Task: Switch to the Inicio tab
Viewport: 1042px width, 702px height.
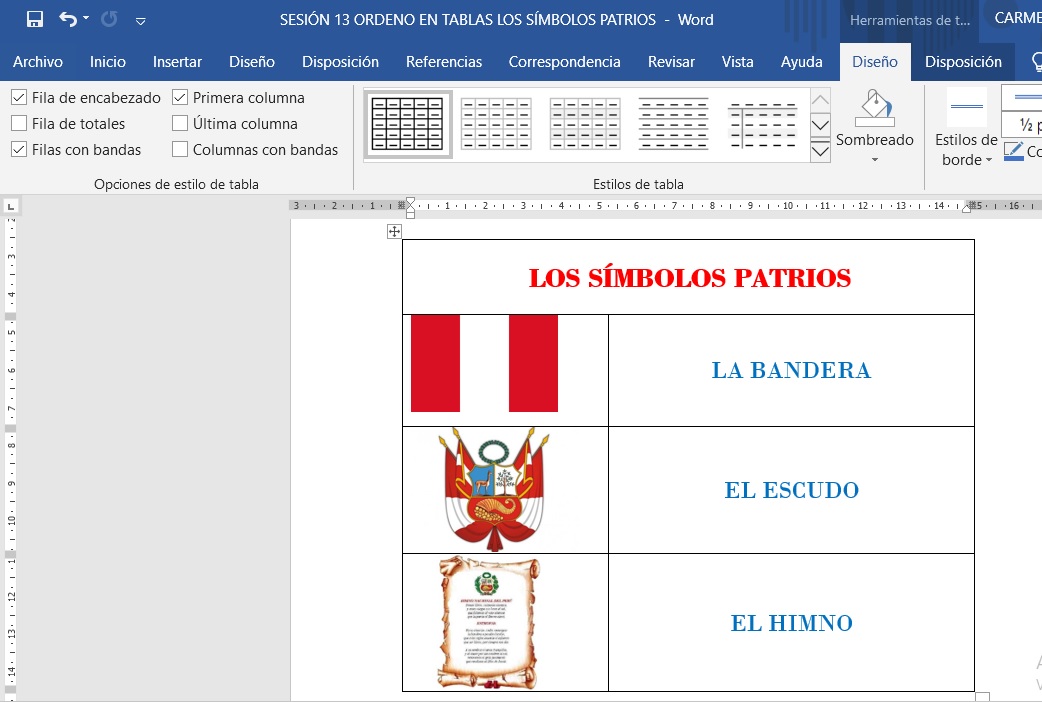Action: click(108, 62)
